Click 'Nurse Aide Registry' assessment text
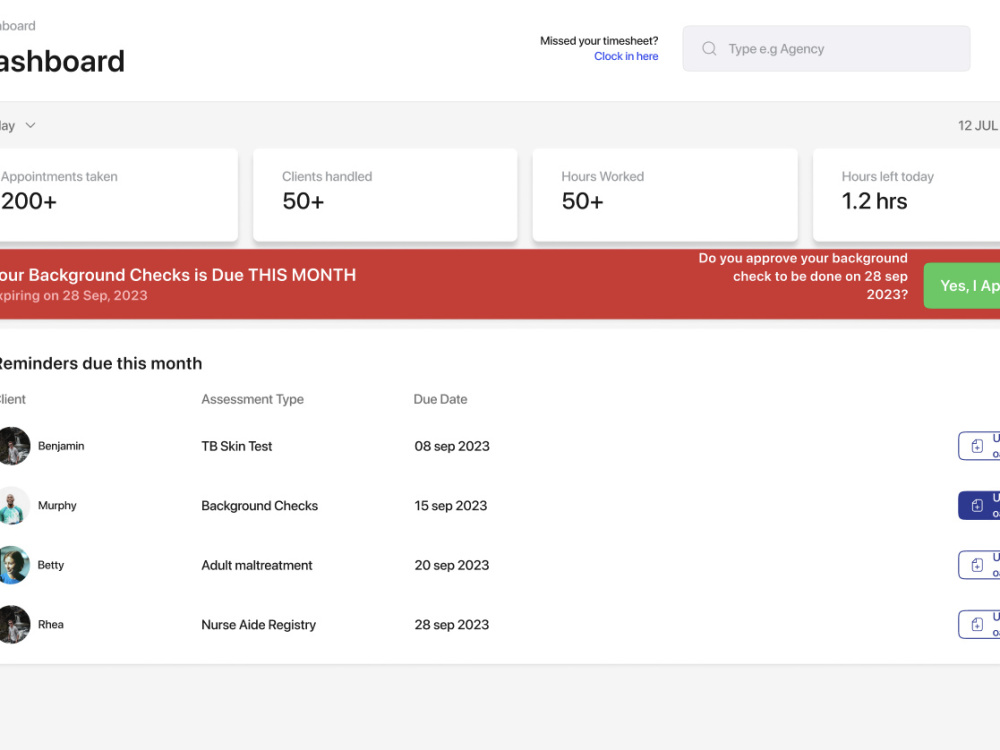 pos(258,625)
